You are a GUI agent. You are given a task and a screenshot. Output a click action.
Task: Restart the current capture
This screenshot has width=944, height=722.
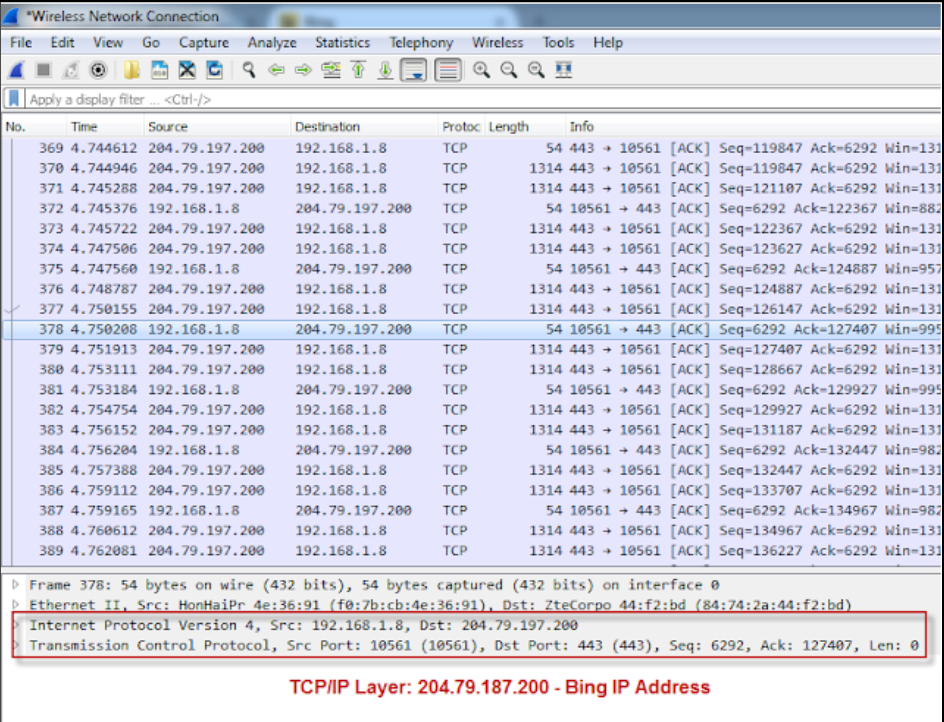click(70, 70)
